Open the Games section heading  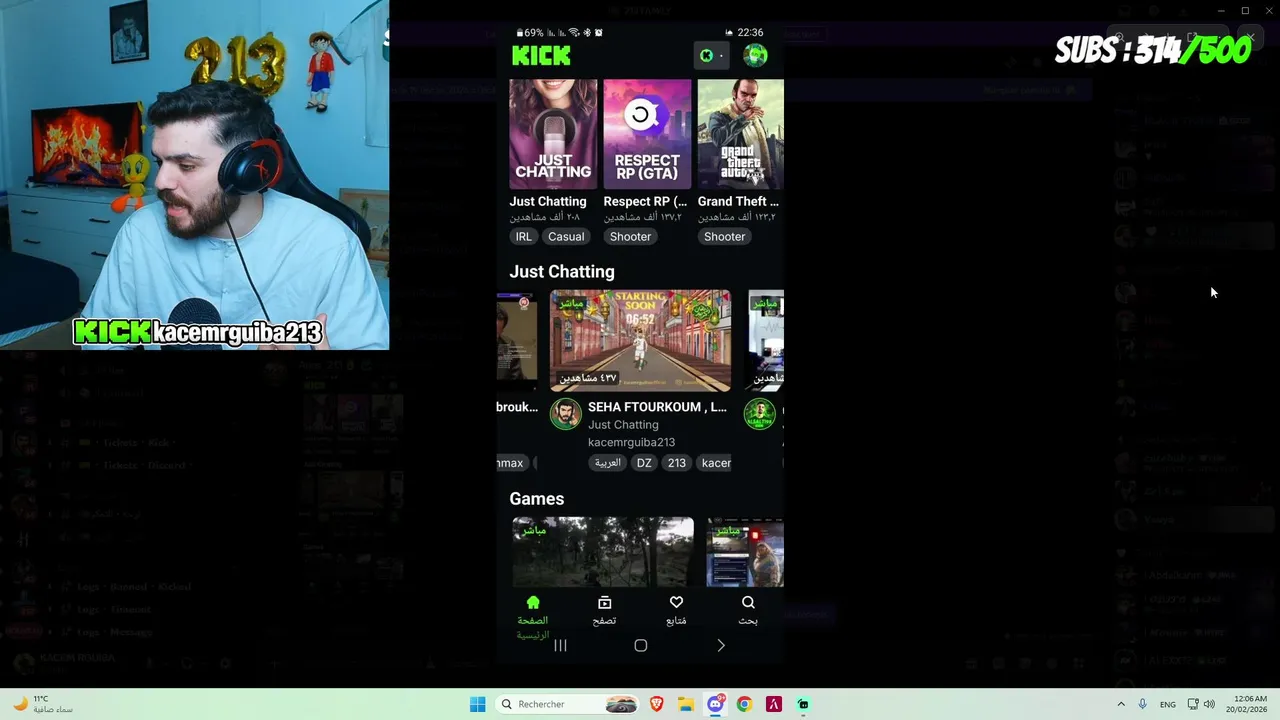coord(537,499)
